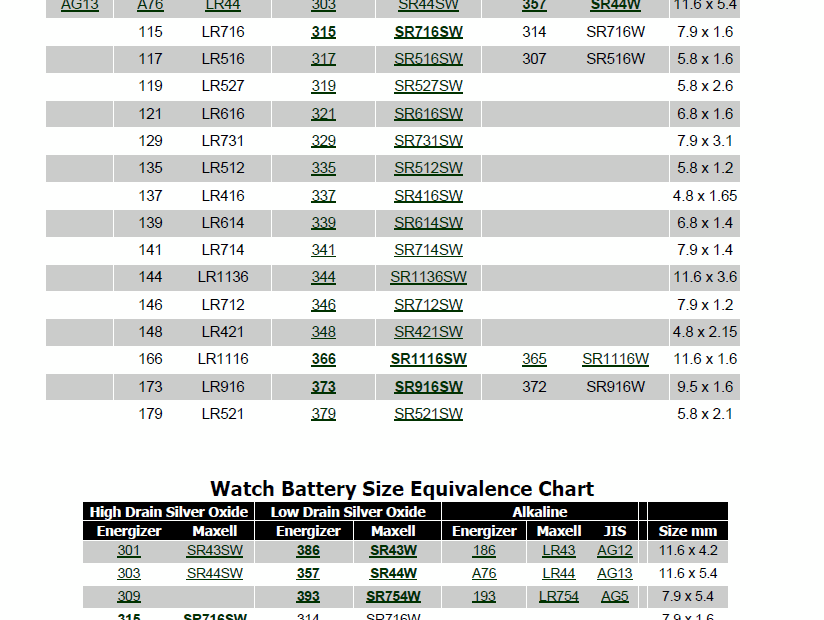The width and height of the screenshot is (824, 620).
Task: Open the 346 battery link
Action: [323, 305]
